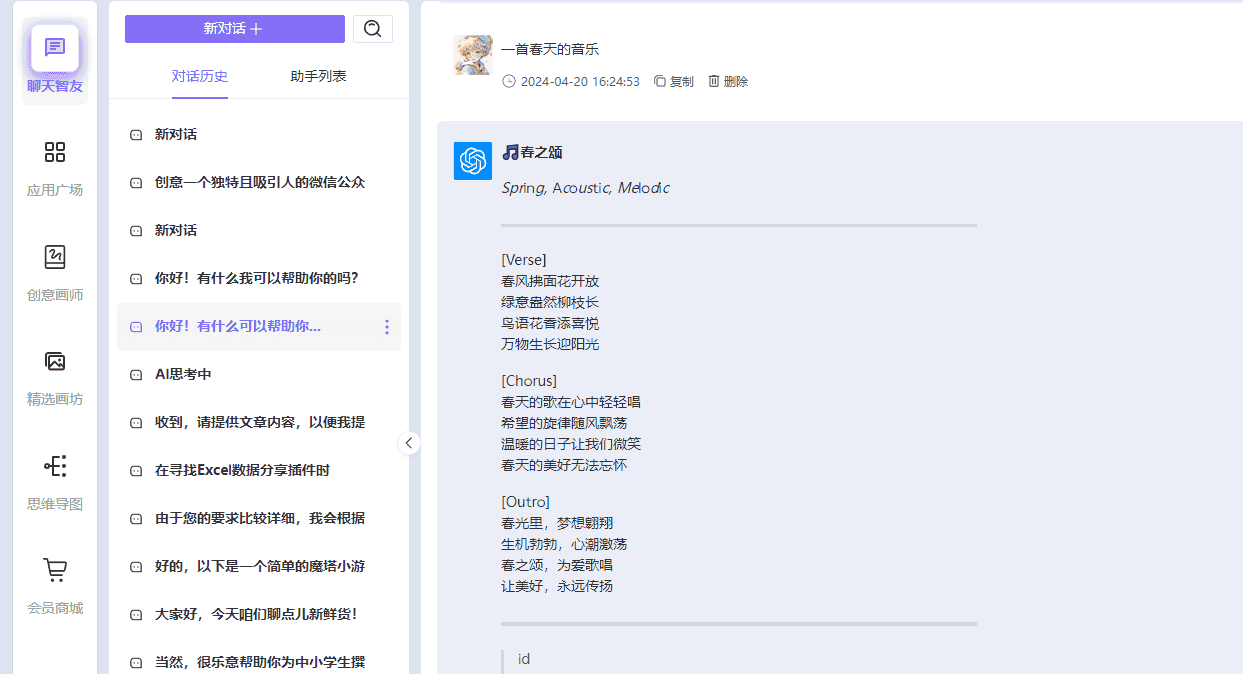Click the copy icon next to 复制
This screenshot has height=674, width=1243.
click(661, 81)
